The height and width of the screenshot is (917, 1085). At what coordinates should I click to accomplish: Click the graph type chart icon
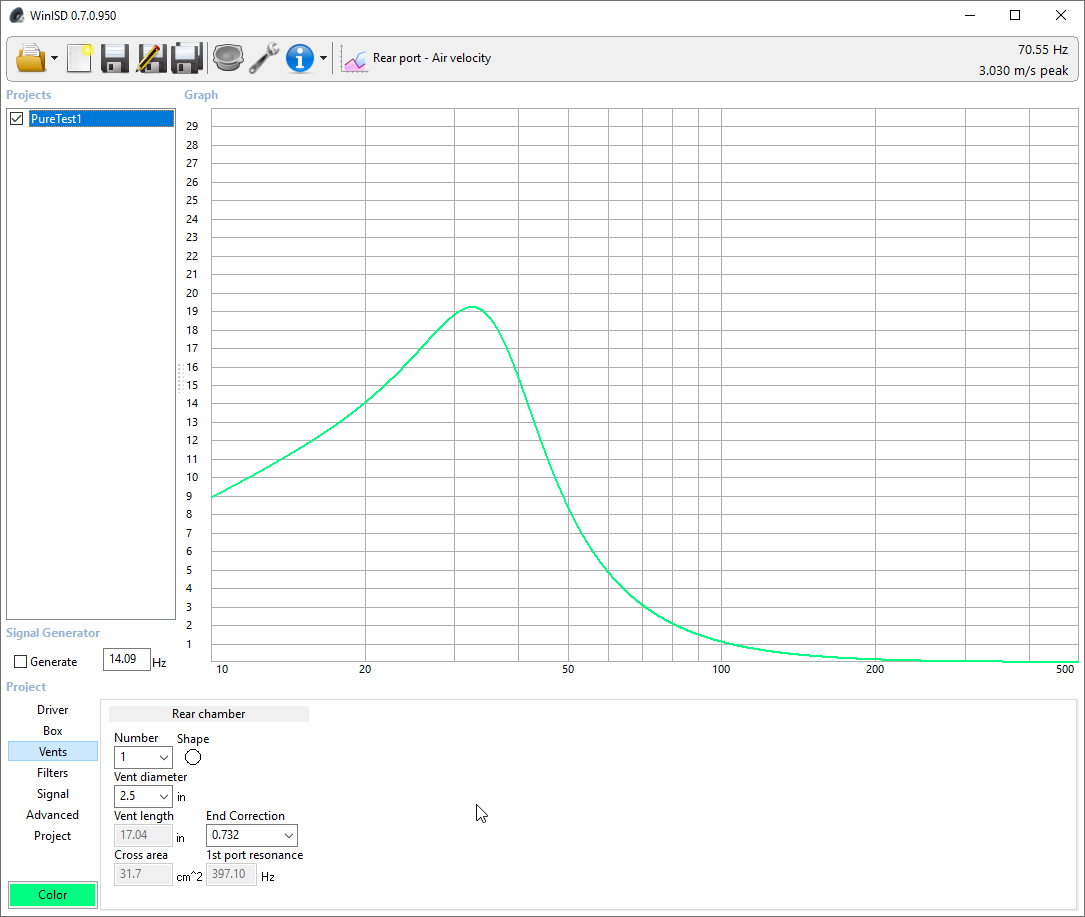(354, 60)
